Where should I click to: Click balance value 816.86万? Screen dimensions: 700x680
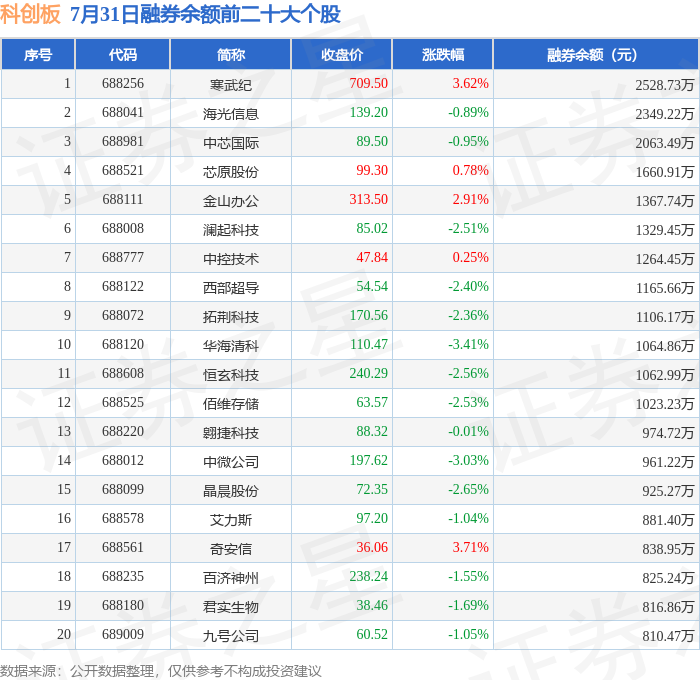click(668, 607)
